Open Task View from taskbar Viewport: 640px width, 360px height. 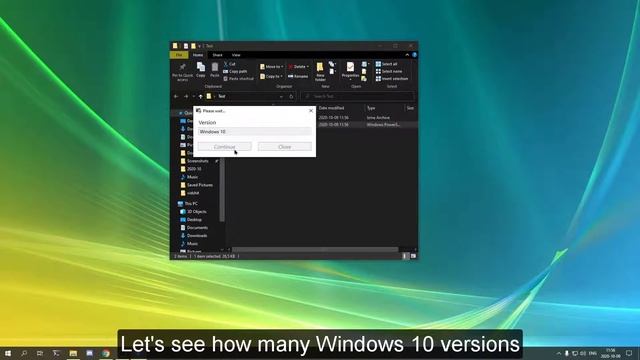point(40,353)
